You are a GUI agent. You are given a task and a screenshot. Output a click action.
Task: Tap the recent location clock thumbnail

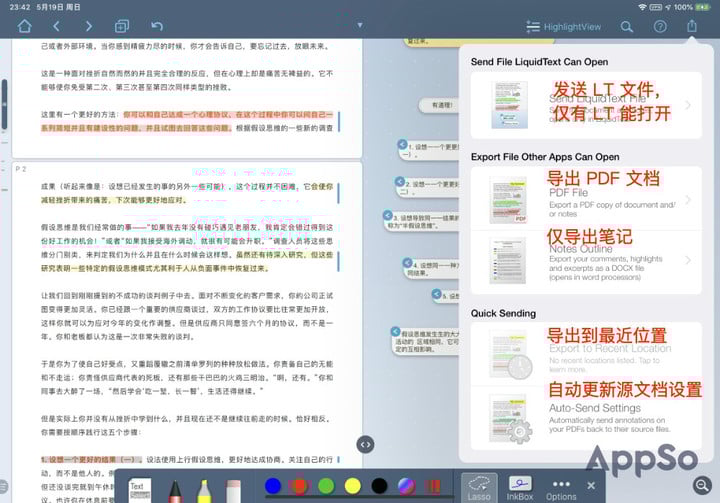511,356
